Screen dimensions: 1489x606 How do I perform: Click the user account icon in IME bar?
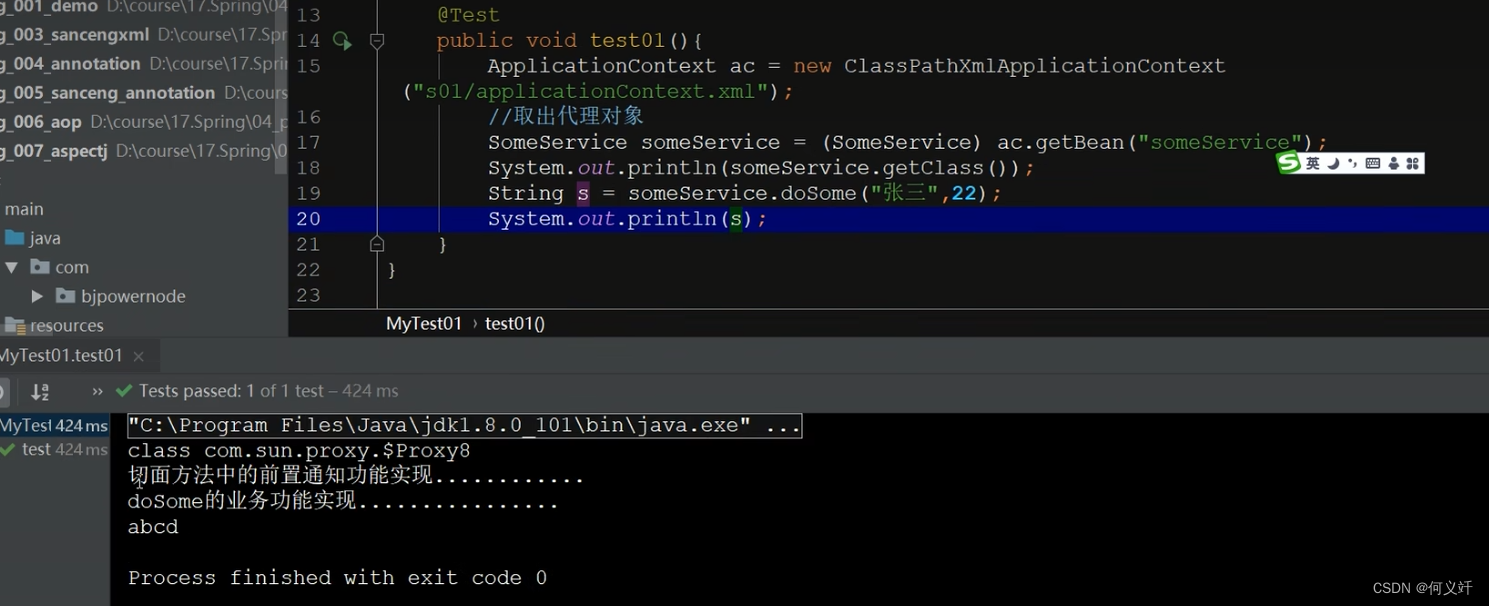pos(1394,163)
